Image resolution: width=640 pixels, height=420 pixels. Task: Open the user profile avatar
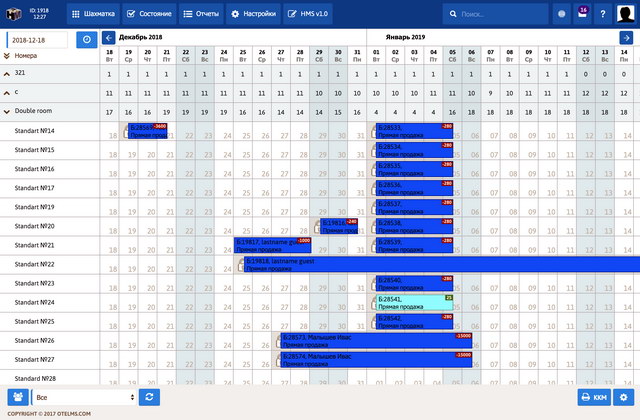coord(625,14)
